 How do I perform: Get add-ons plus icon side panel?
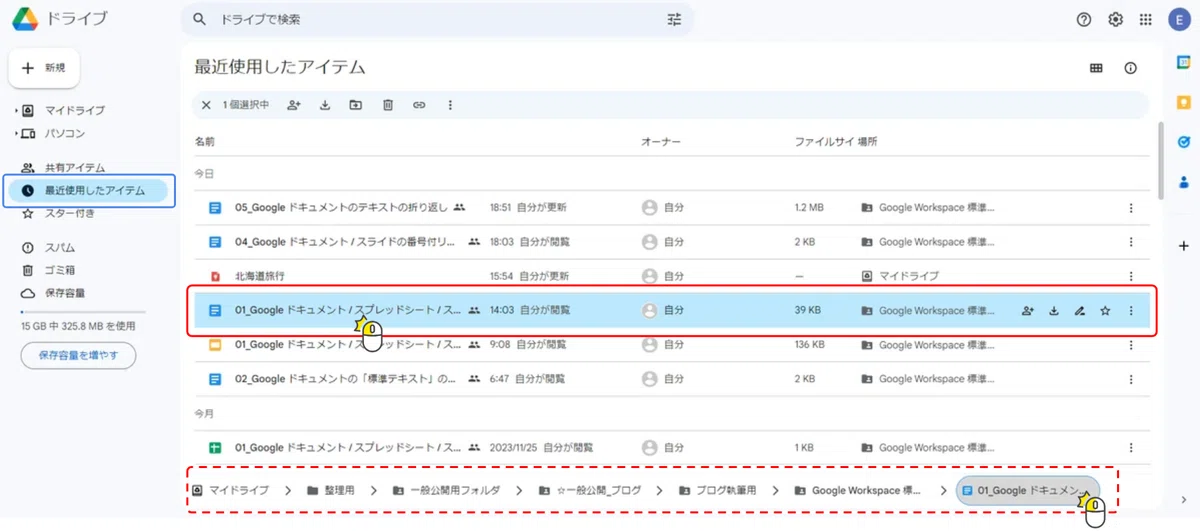pyautogui.click(x=1184, y=245)
